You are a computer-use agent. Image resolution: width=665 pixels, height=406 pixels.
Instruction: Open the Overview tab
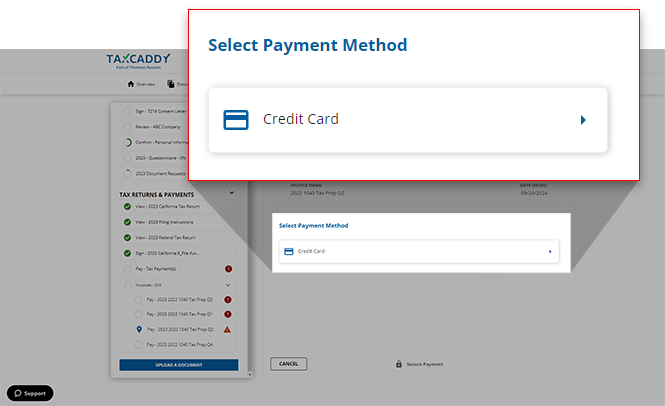[x=143, y=84]
